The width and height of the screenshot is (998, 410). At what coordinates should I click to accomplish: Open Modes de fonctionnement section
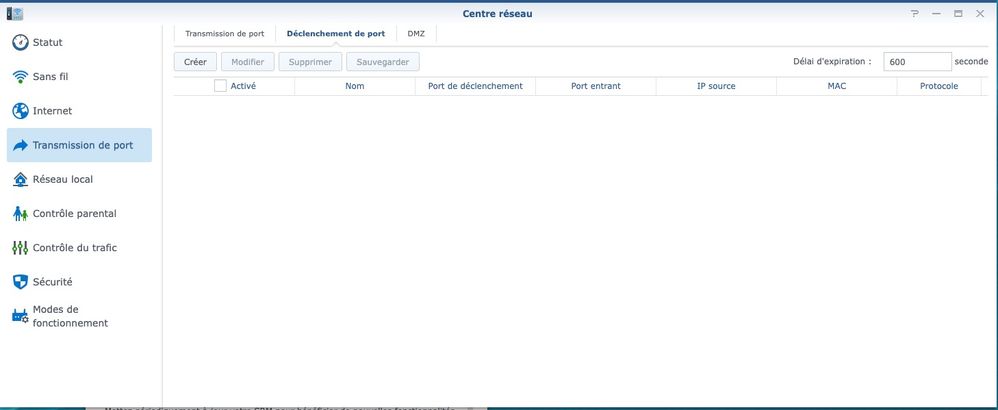(80, 316)
